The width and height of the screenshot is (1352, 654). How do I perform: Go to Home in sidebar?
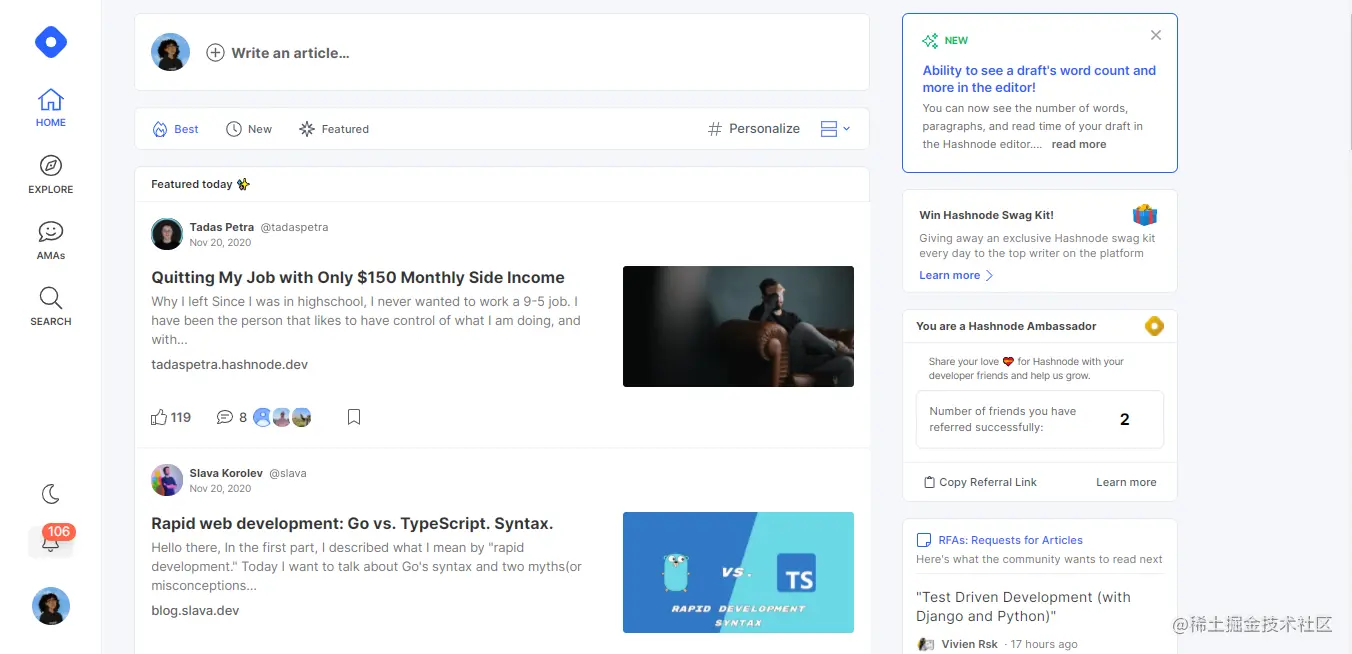tap(51, 108)
